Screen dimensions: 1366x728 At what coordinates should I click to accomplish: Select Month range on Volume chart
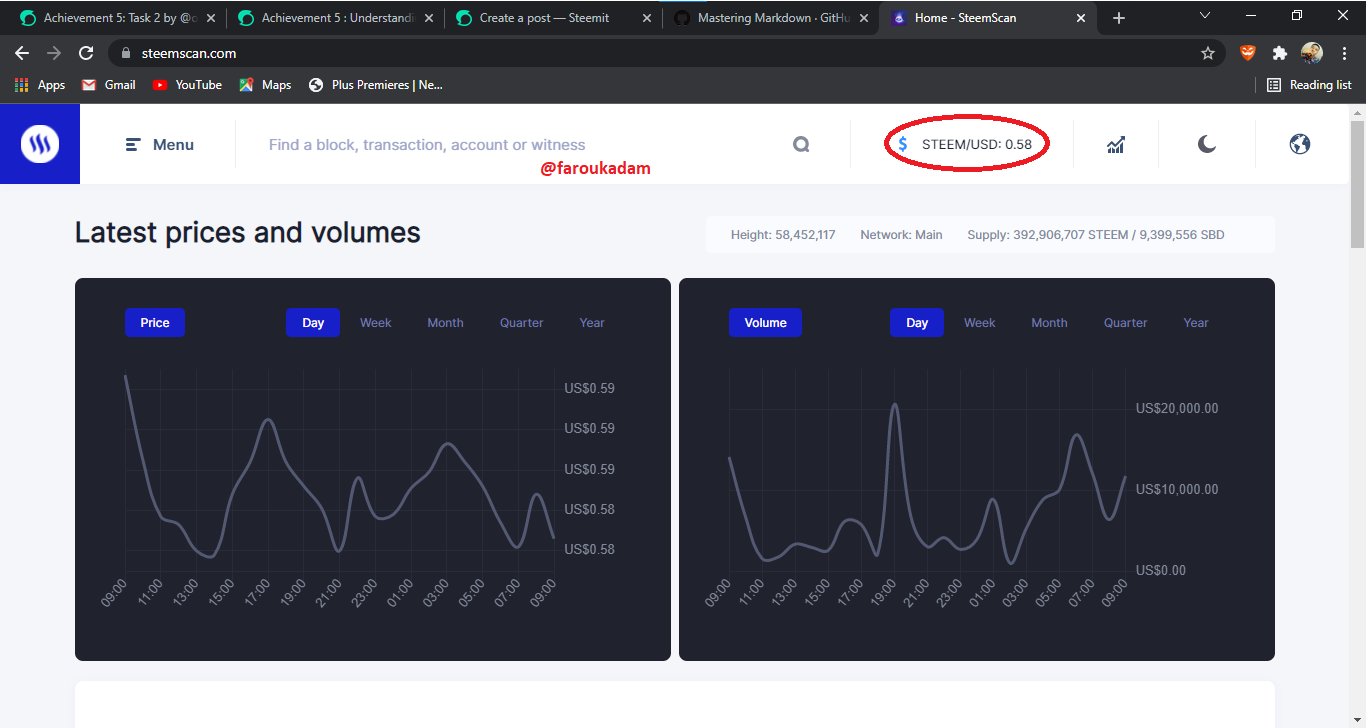pyautogui.click(x=1050, y=323)
